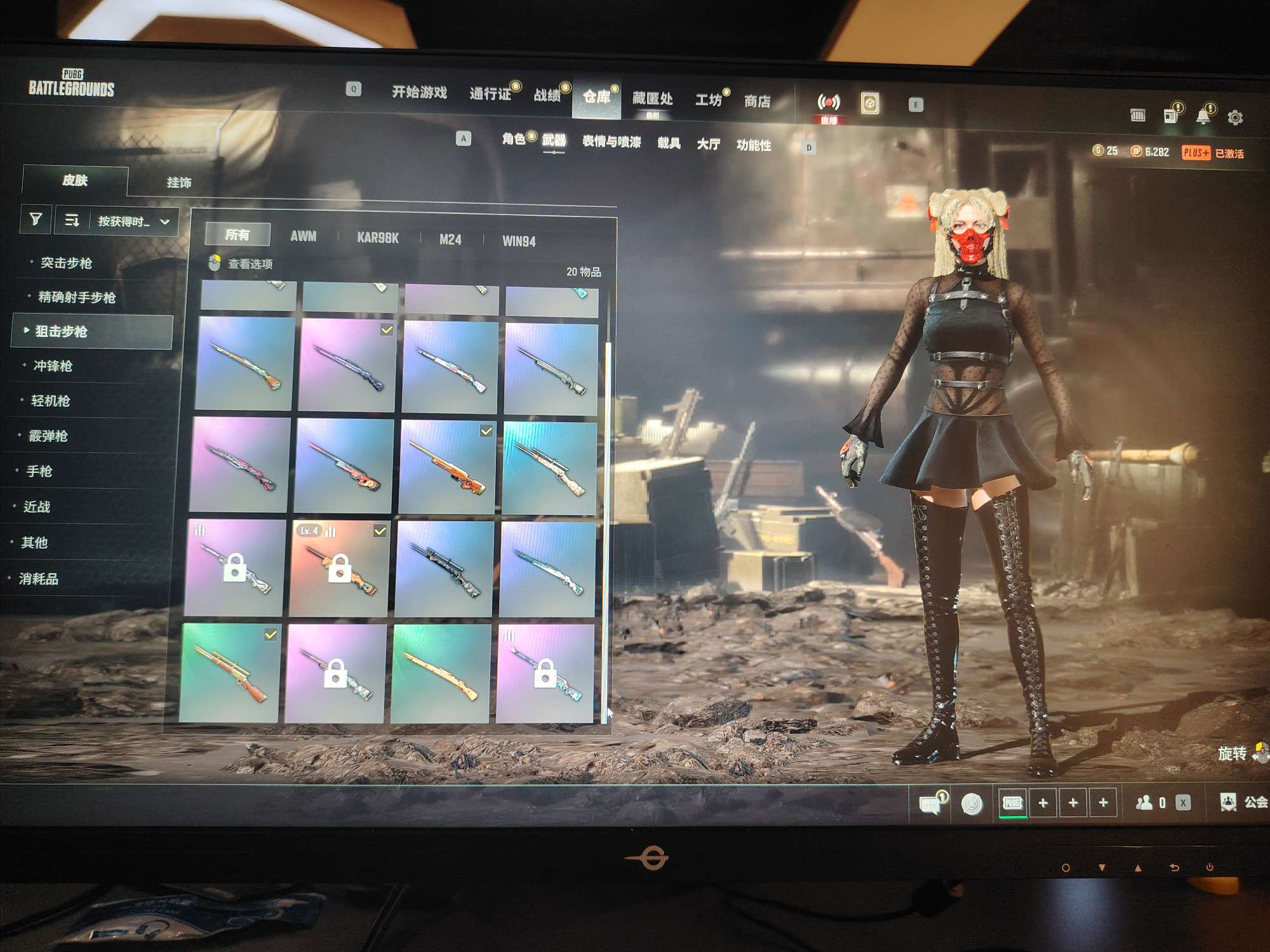Click the lock on the Lv. 4 skin
Screen dimensions: 1270x952
pyautogui.click(x=339, y=568)
